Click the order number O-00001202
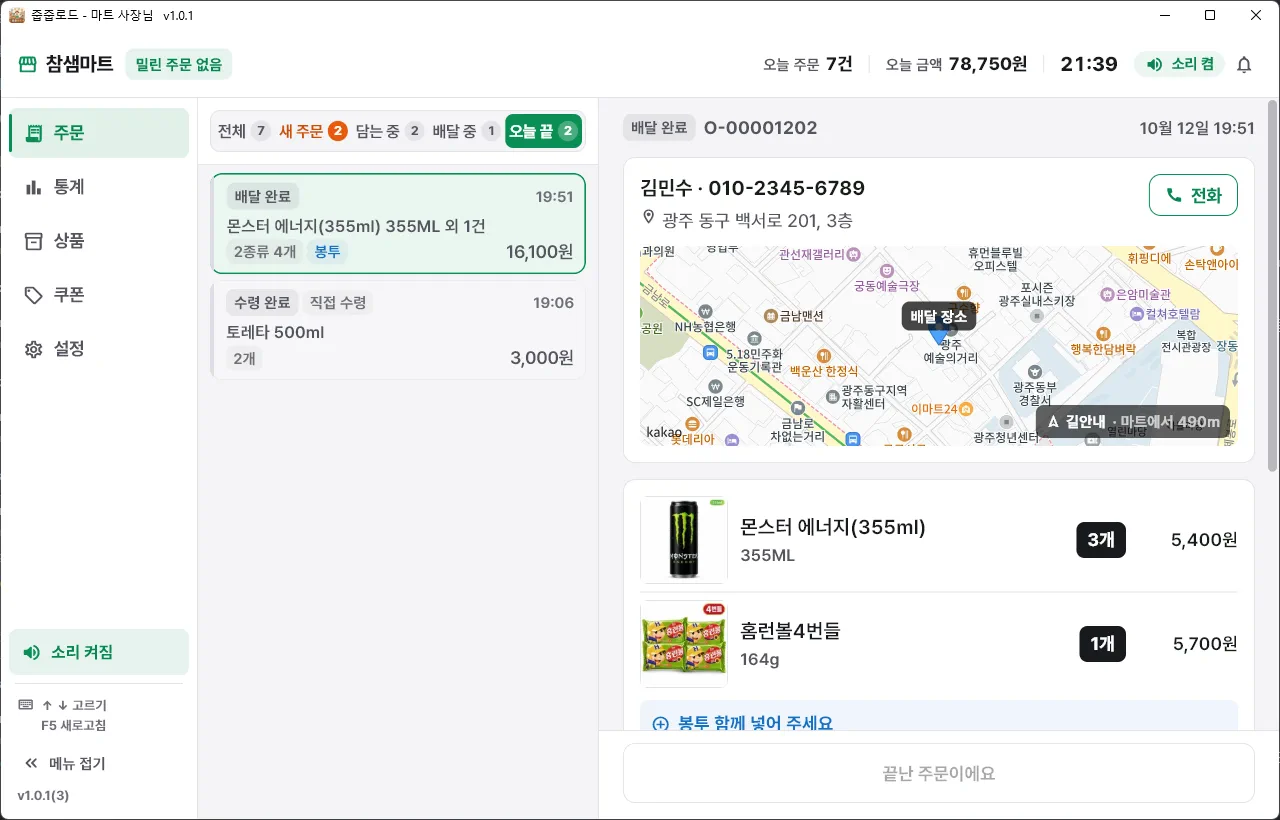This screenshot has height=820, width=1280. tap(761, 128)
